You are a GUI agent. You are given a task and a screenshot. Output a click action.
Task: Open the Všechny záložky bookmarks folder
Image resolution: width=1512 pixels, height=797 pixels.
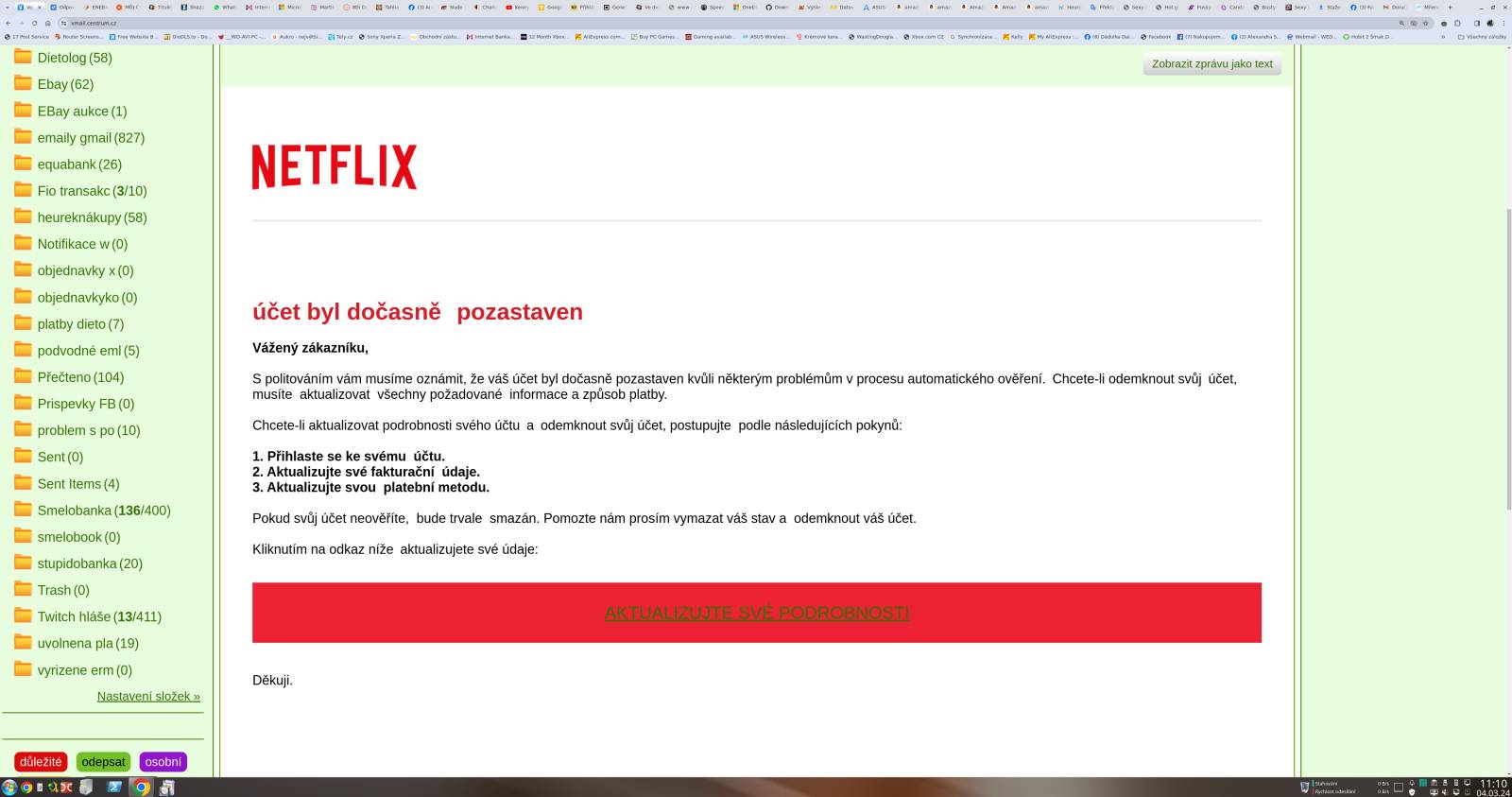(1483, 37)
